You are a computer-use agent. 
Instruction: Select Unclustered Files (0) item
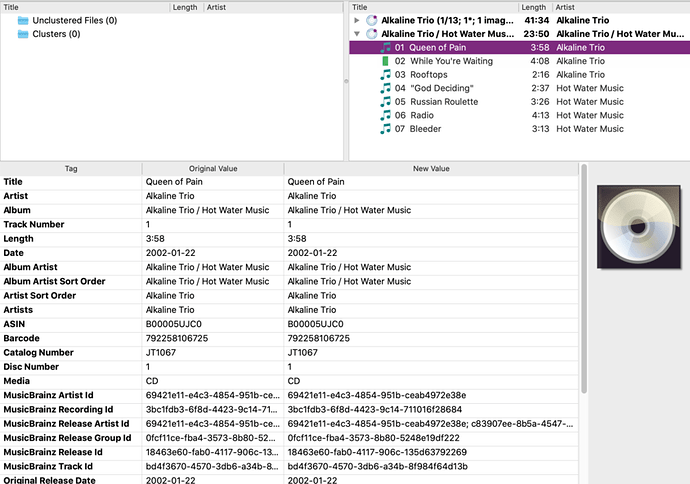[75, 20]
